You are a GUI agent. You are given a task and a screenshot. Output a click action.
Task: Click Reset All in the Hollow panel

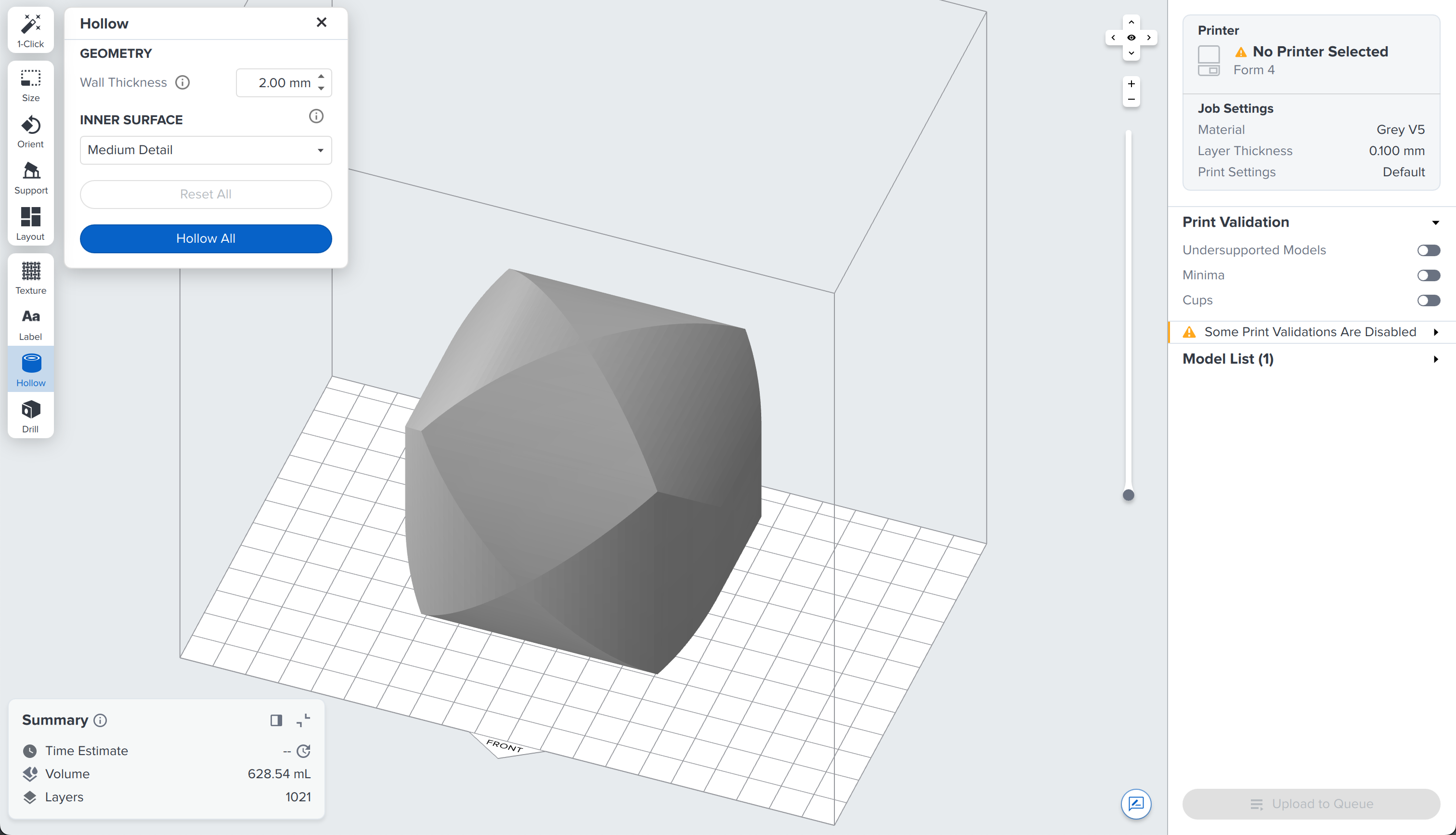click(x=205, y=194)
